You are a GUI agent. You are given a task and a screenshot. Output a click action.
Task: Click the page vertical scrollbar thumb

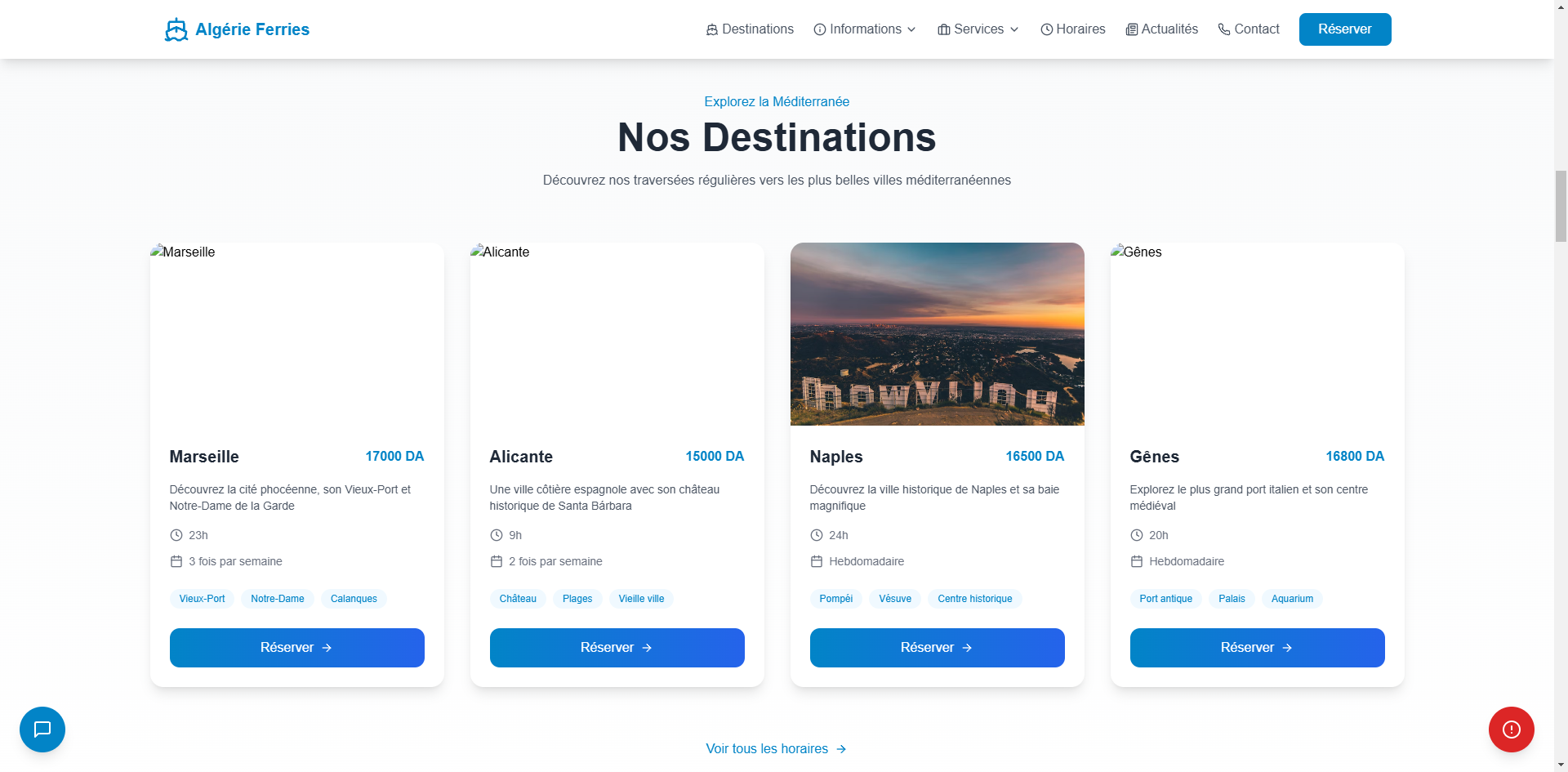point(1561,206)
